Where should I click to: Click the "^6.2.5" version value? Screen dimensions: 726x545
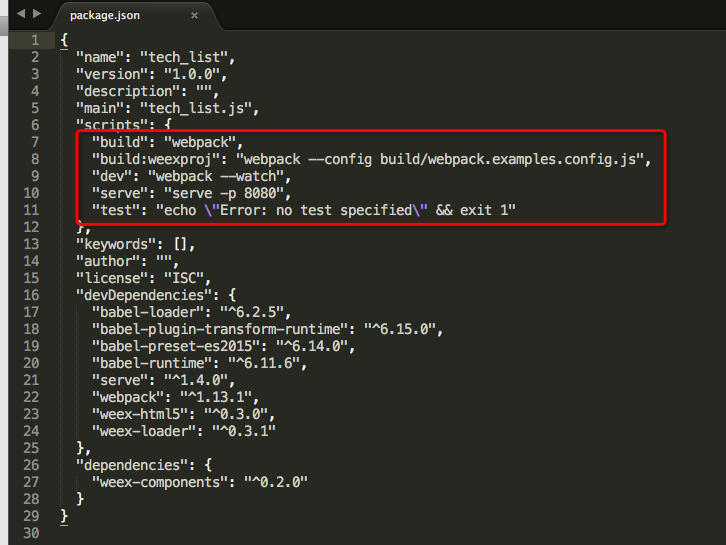click(252, 313)
